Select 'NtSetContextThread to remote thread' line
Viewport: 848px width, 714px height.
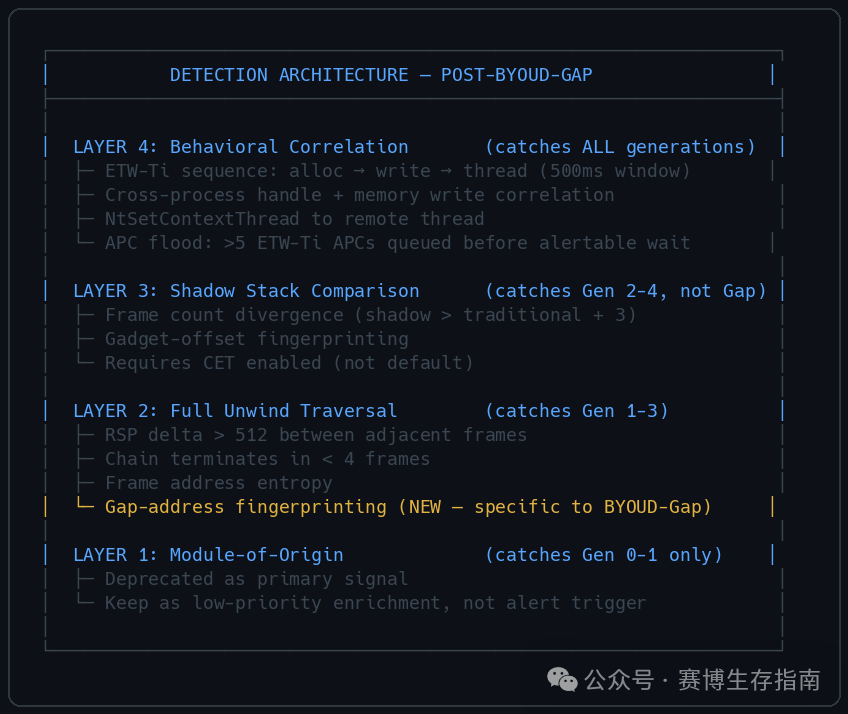pos(295,219)
